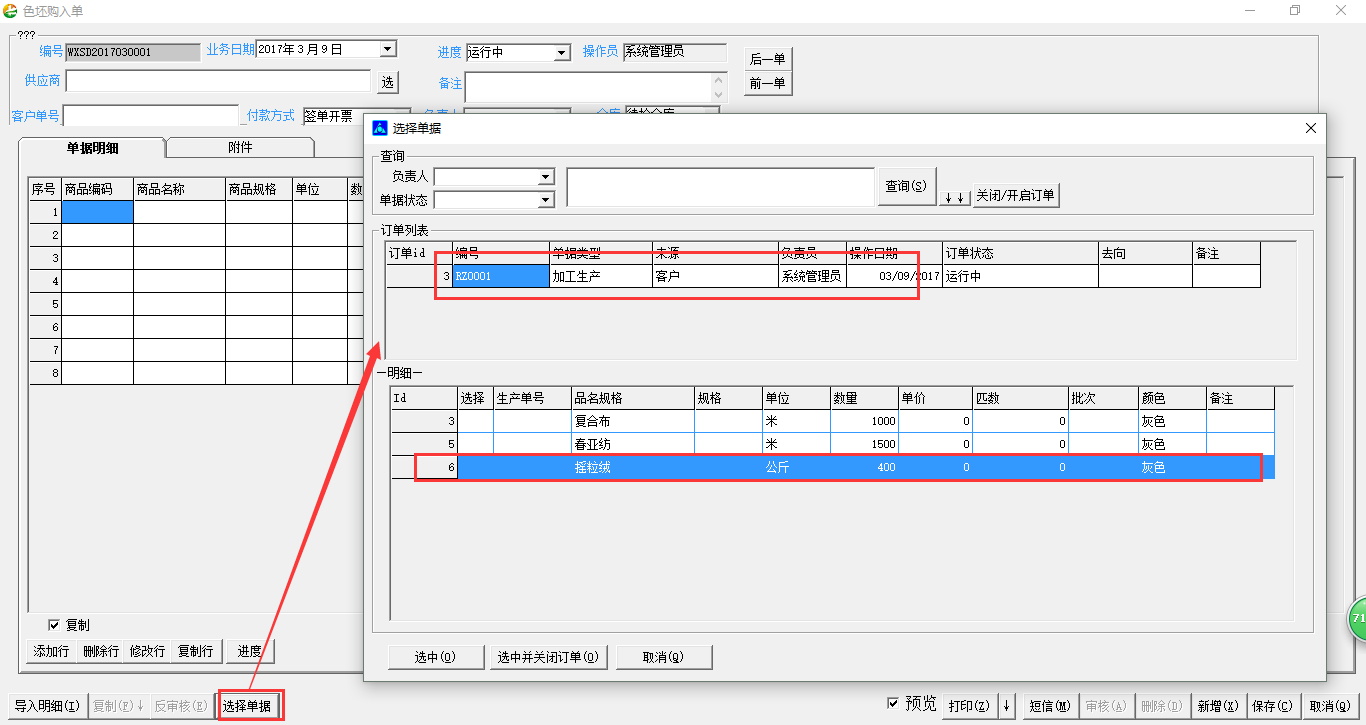Click the 保存(C) button
The height and width of the screenshot is (725, 1366).
tap(1273, 706)
